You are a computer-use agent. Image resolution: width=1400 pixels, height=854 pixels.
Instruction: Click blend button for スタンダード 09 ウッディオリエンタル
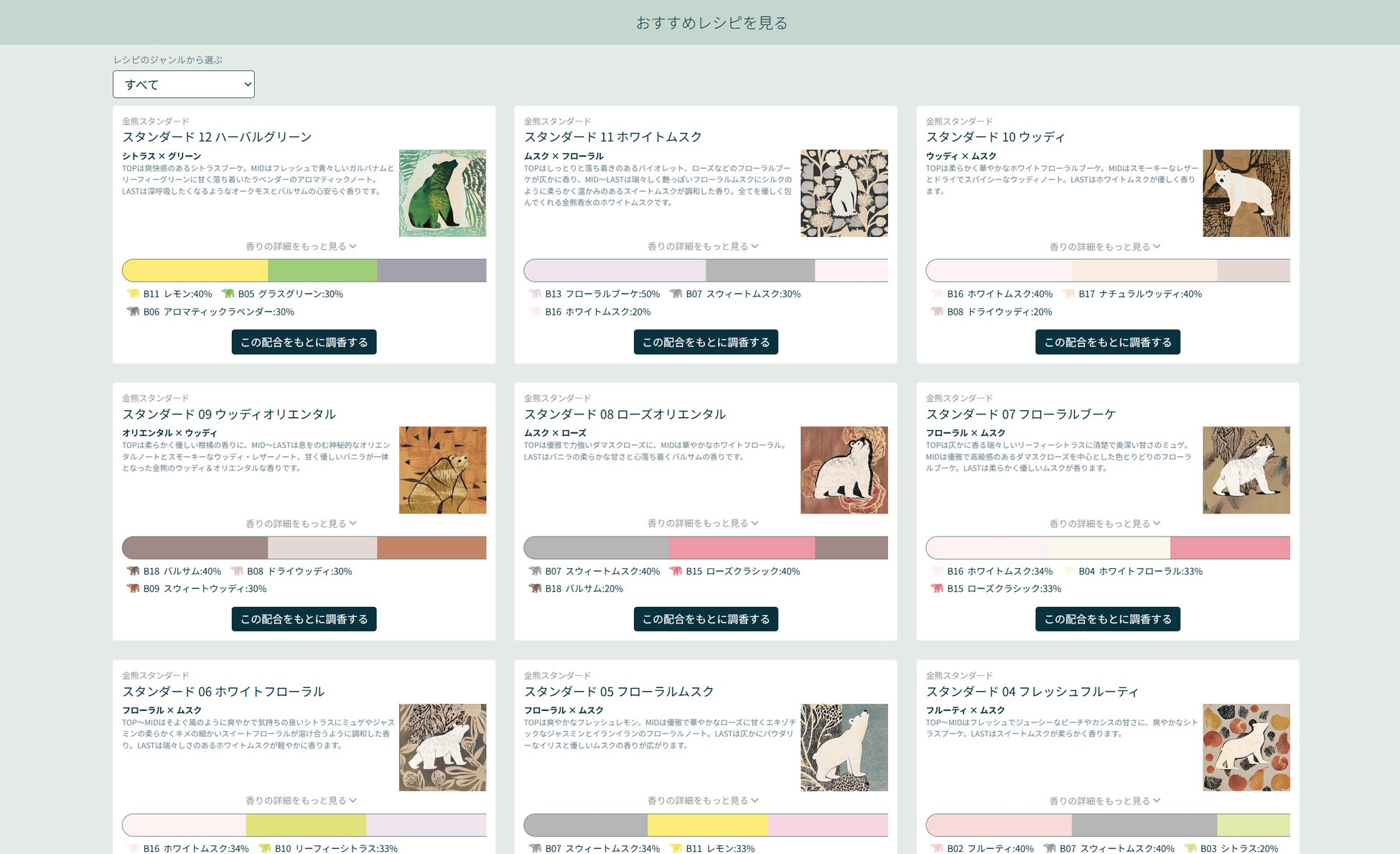pyautogui.click(x=304, y=619)
